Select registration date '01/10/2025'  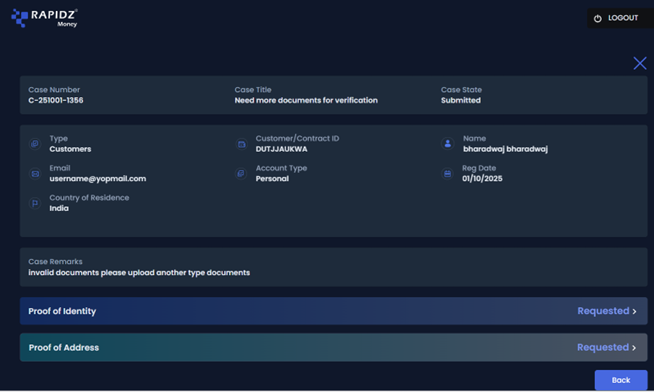click(x=482, y=178)
